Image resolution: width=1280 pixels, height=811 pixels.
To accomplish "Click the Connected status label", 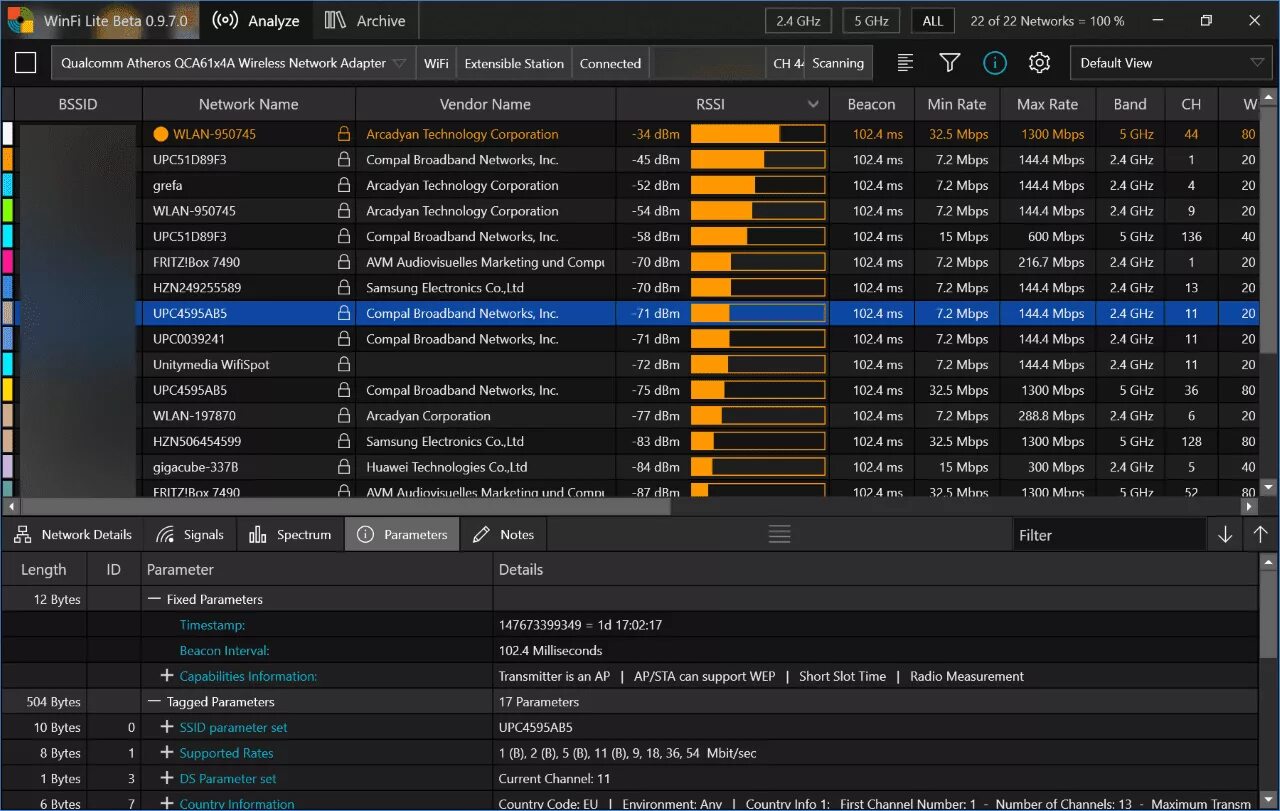I will [610, 63].
